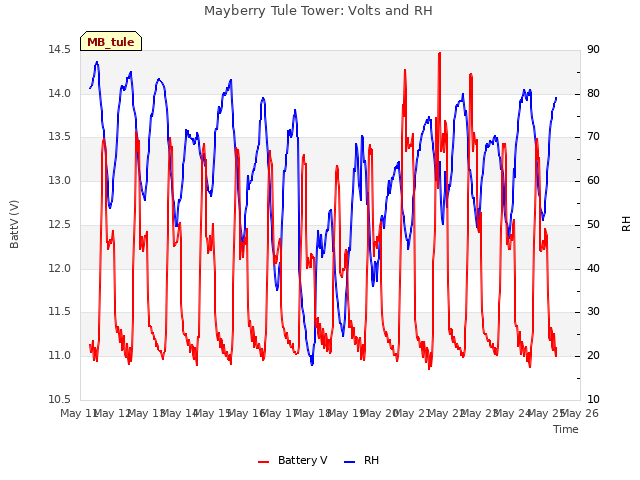
Task: Click the May 11 x-axis tick label
Action: [79, 413]
